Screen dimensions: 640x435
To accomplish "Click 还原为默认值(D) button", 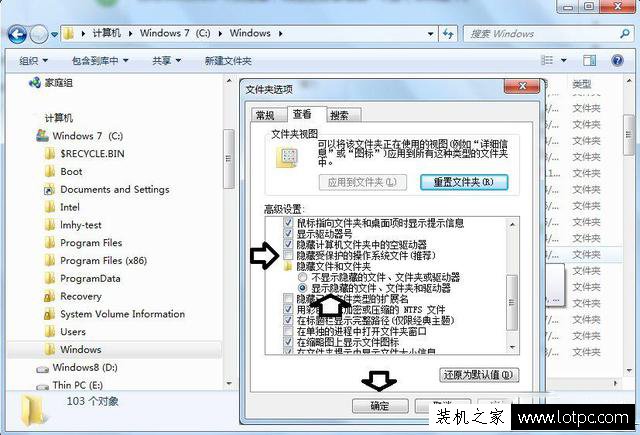I will pyautogui.click(x=479, y=375).
